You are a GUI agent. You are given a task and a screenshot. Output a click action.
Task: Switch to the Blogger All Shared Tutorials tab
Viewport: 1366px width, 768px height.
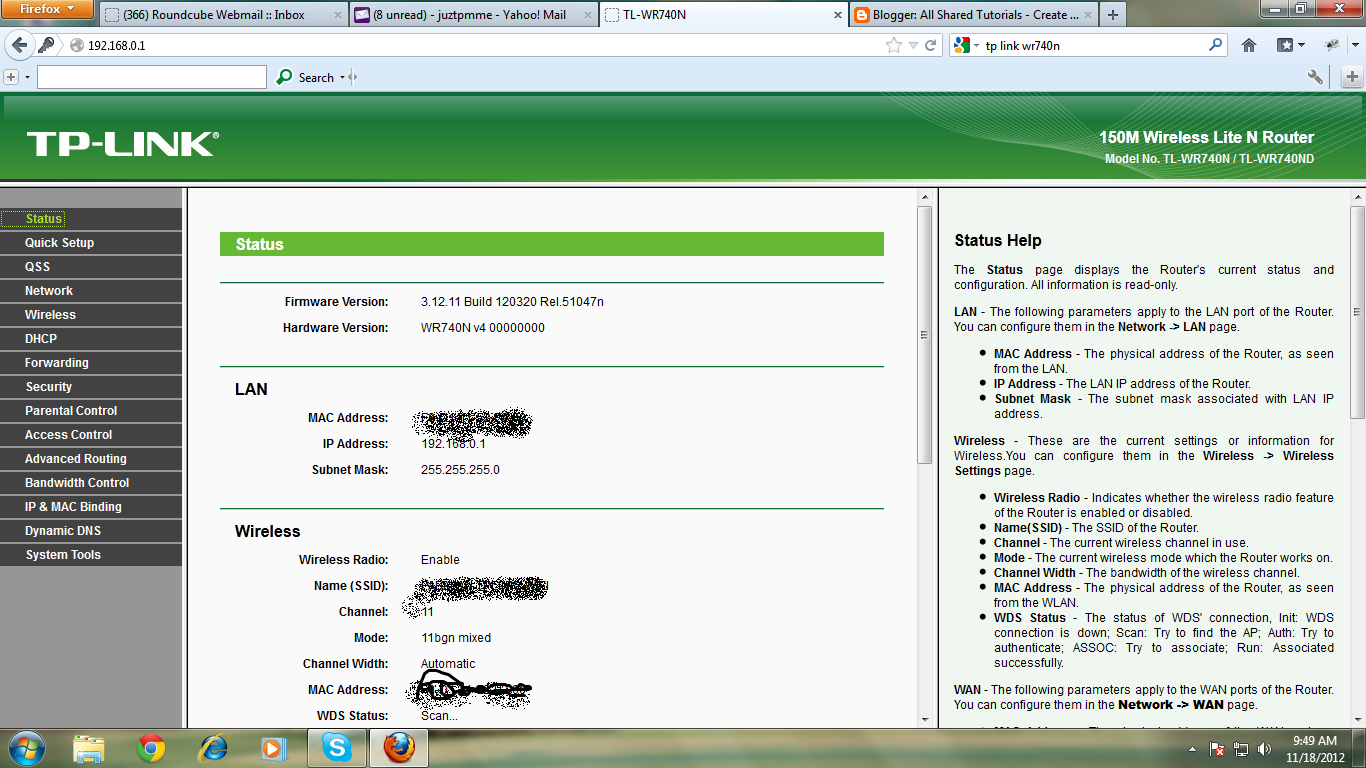[x=973, y=15]
